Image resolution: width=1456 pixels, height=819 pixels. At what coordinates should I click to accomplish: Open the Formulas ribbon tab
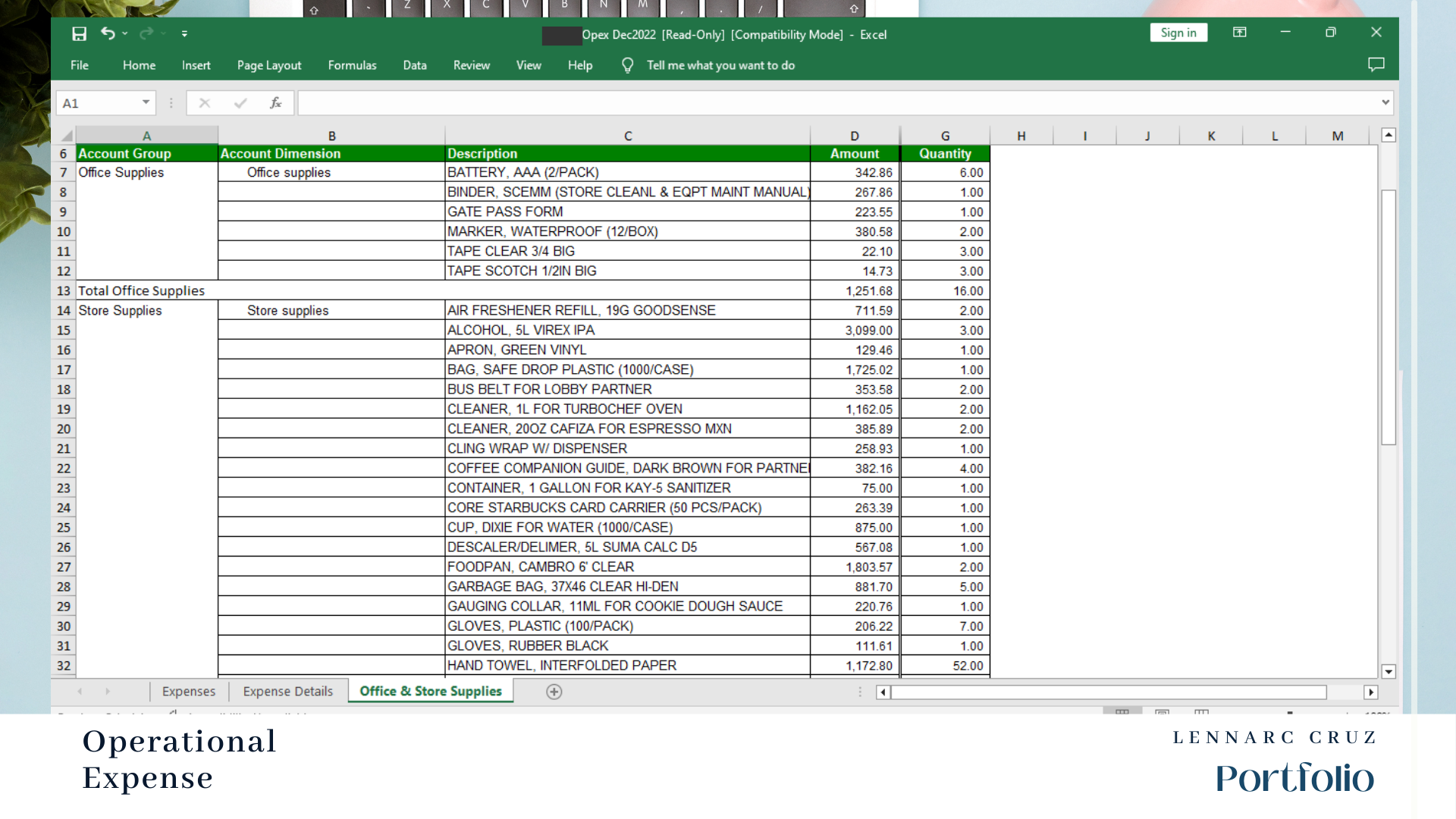click(x=352, y=65)
